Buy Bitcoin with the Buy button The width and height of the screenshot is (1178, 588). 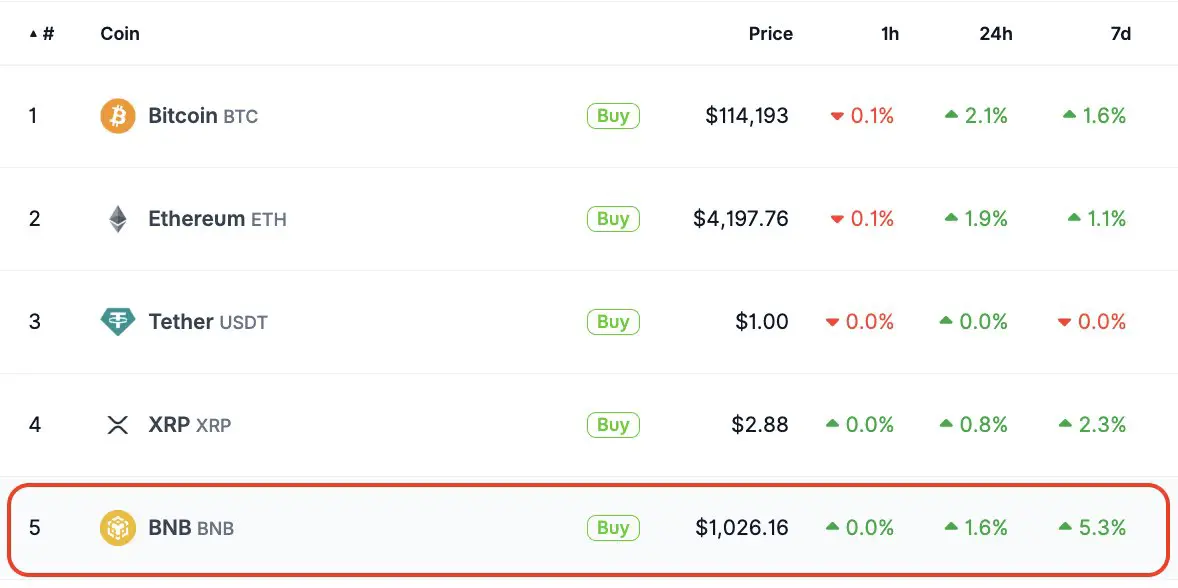pos(613,116)
